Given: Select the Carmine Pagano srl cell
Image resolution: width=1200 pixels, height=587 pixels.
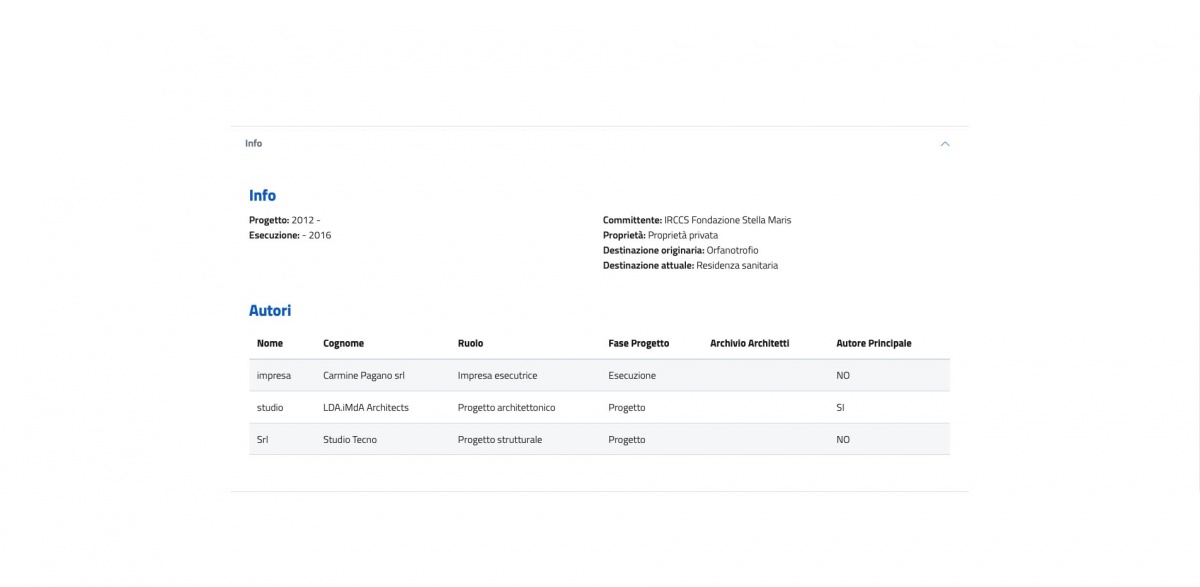Looking at the screenshot, I should pyautogui.click(x=364, y=375).
